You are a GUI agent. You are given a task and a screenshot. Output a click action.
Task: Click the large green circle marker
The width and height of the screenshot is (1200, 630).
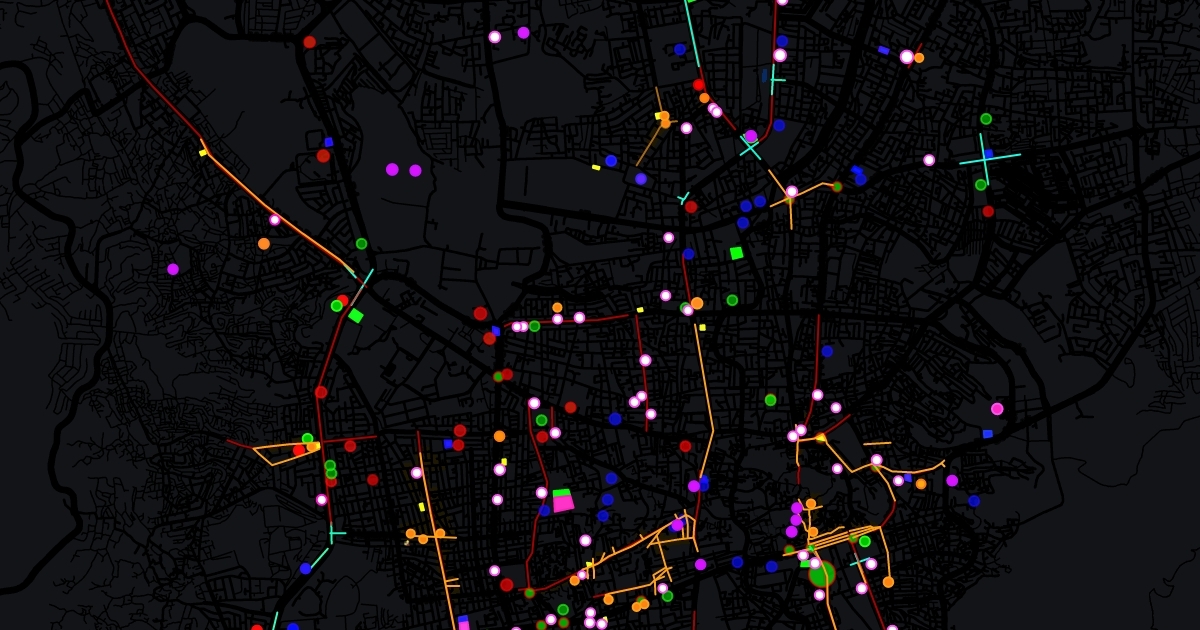click(x=821, y=574)
